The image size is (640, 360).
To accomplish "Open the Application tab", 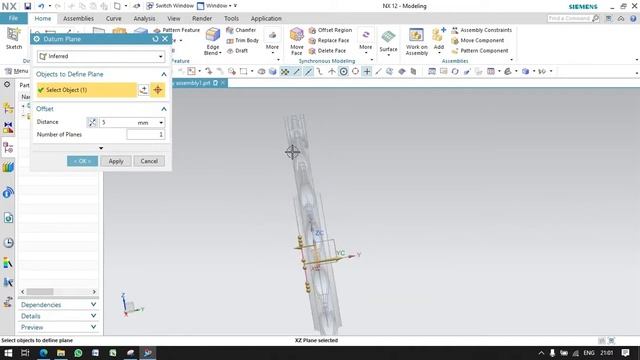I will pyautogui.click(x=266, y=18).
